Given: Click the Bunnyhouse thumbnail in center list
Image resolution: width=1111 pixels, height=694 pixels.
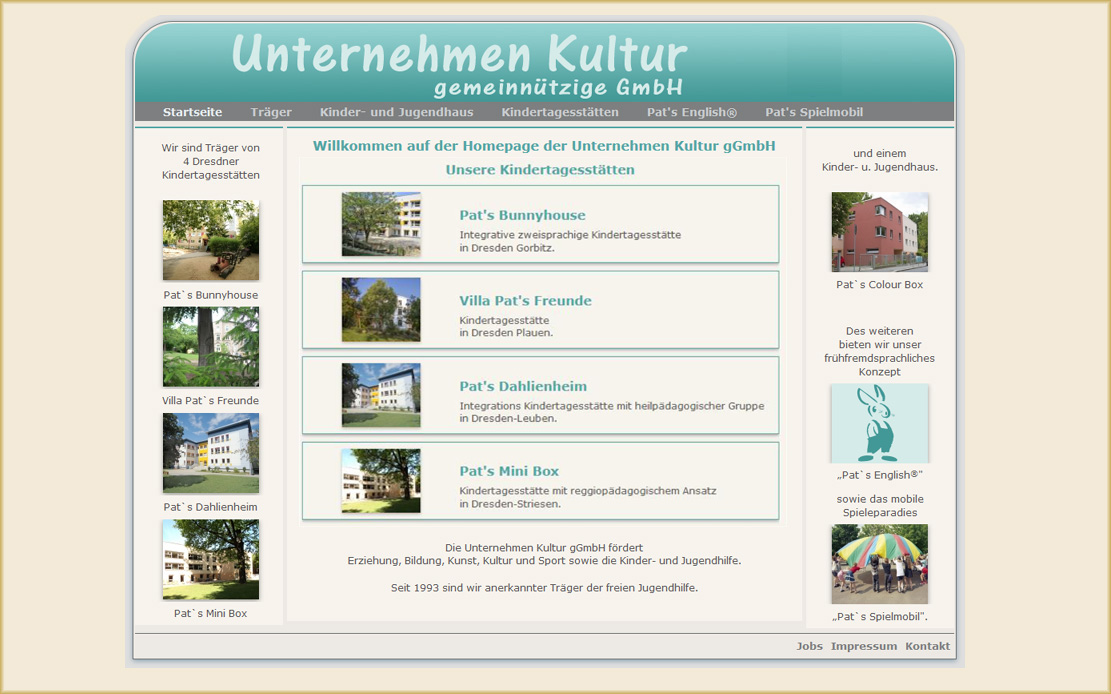Looking at the screenshot, I should [x=381, y=224].
